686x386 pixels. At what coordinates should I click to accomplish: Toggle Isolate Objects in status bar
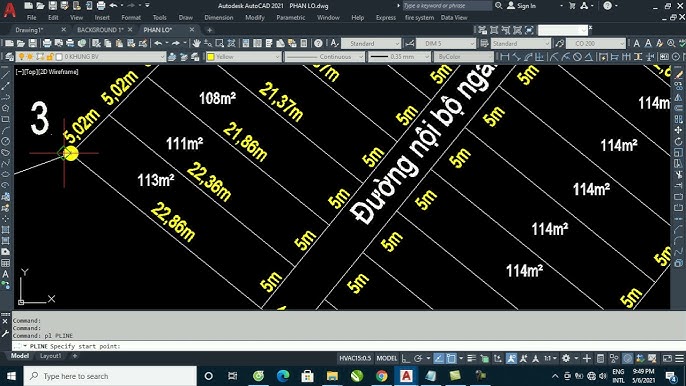coord(614,358)
